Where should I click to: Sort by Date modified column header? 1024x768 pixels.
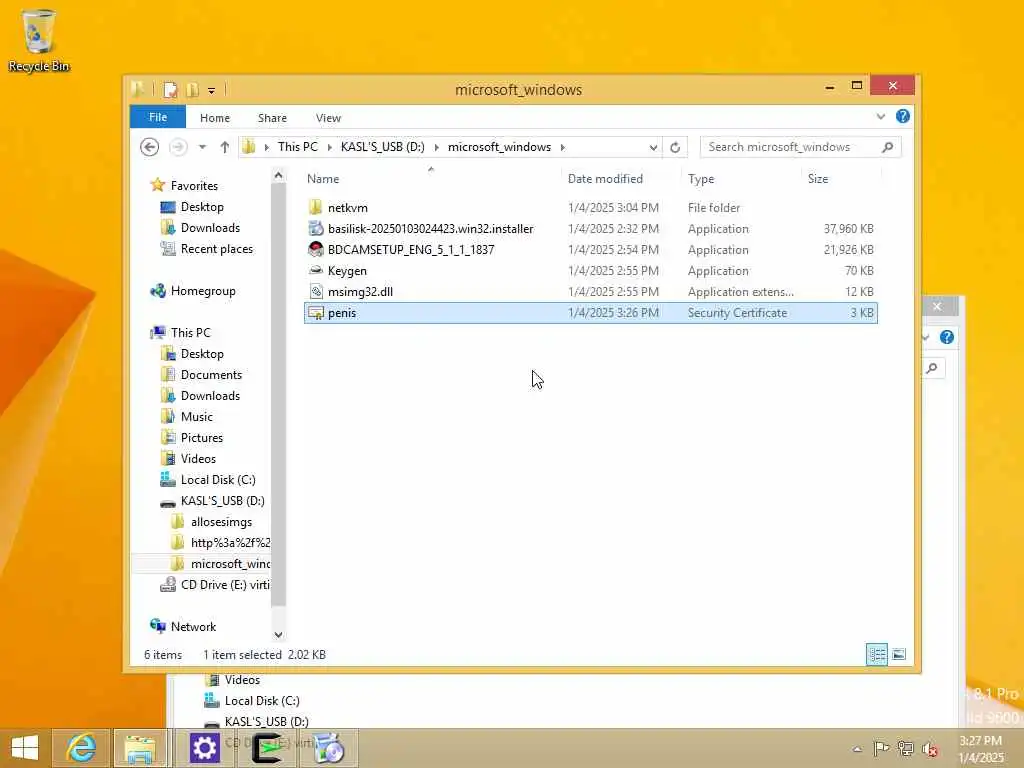pyautogui.click(x=605, y=179)
